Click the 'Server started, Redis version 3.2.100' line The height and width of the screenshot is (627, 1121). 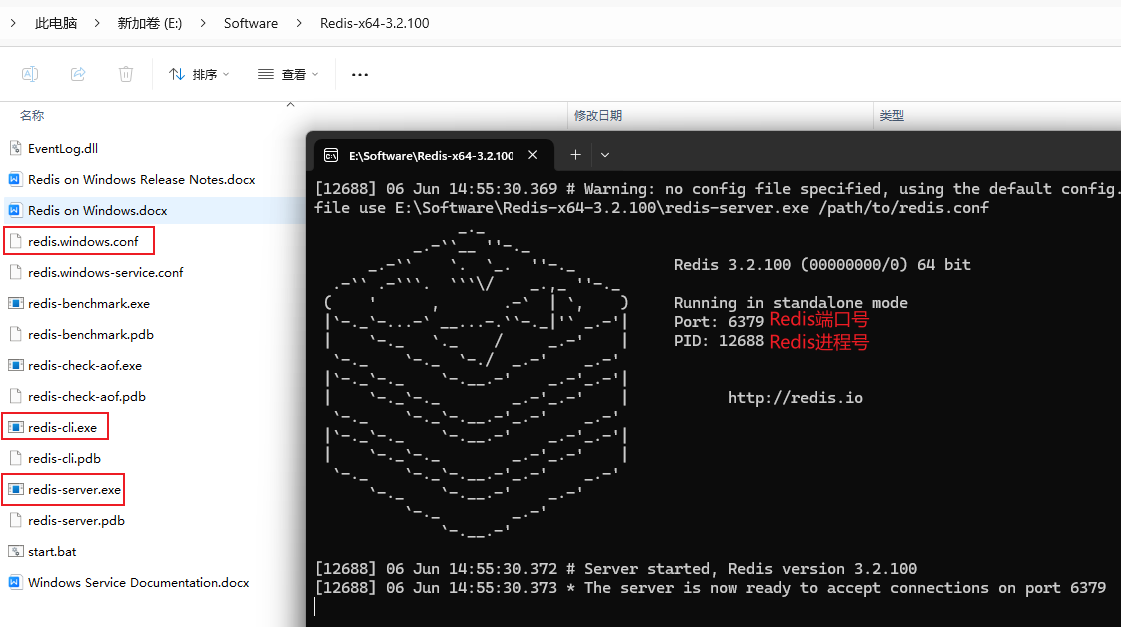616,568
